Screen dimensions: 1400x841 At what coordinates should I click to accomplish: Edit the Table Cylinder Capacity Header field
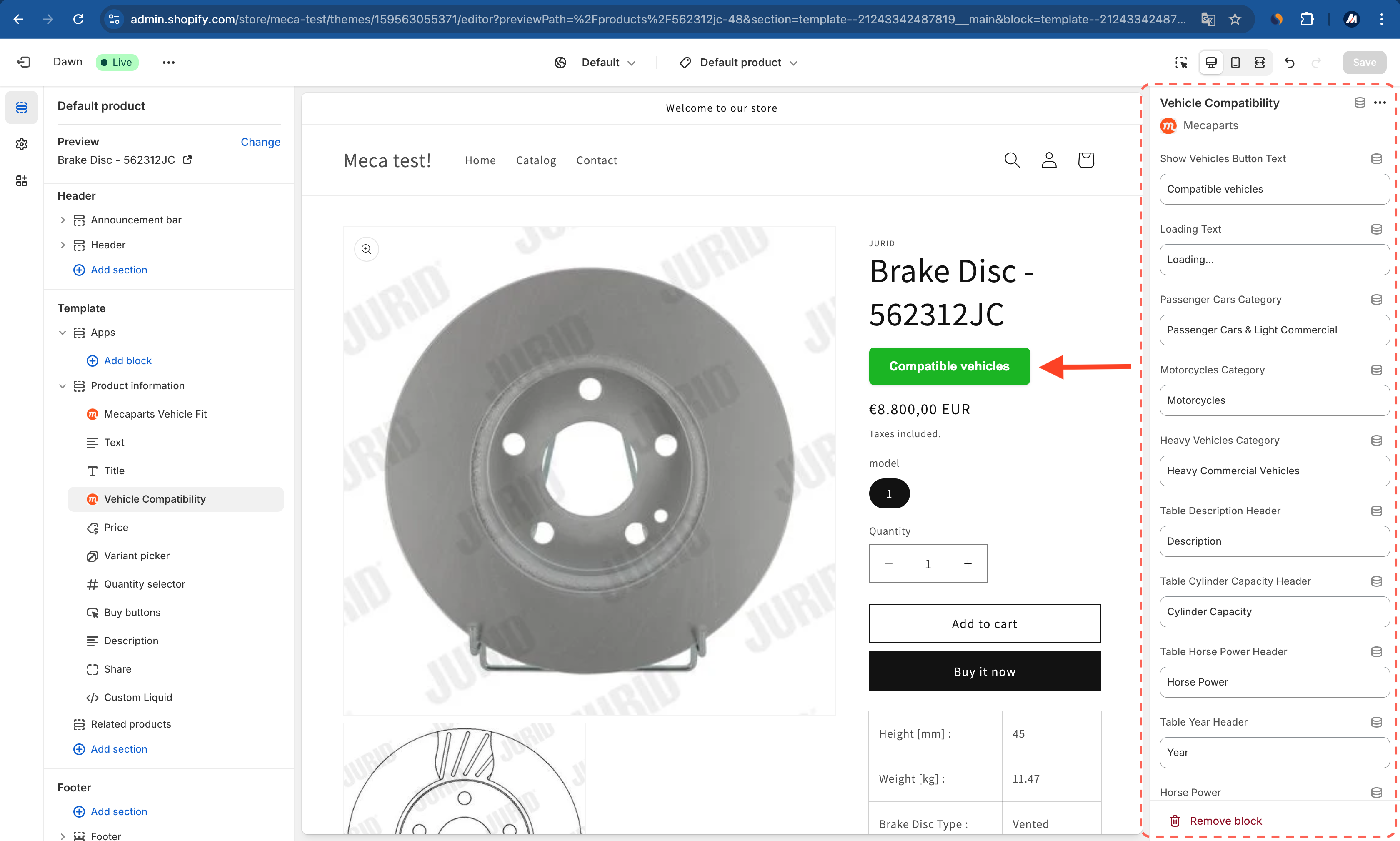pyautogui.click(x=1274, y=611)
